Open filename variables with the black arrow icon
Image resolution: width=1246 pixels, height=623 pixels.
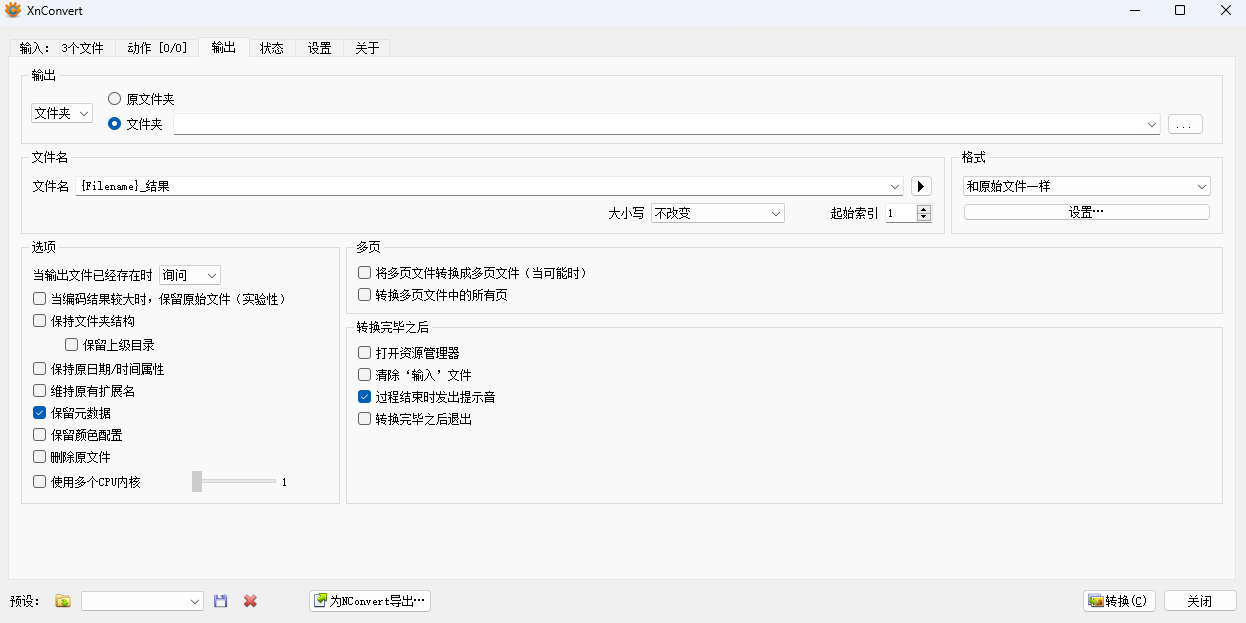click(920, 186)
